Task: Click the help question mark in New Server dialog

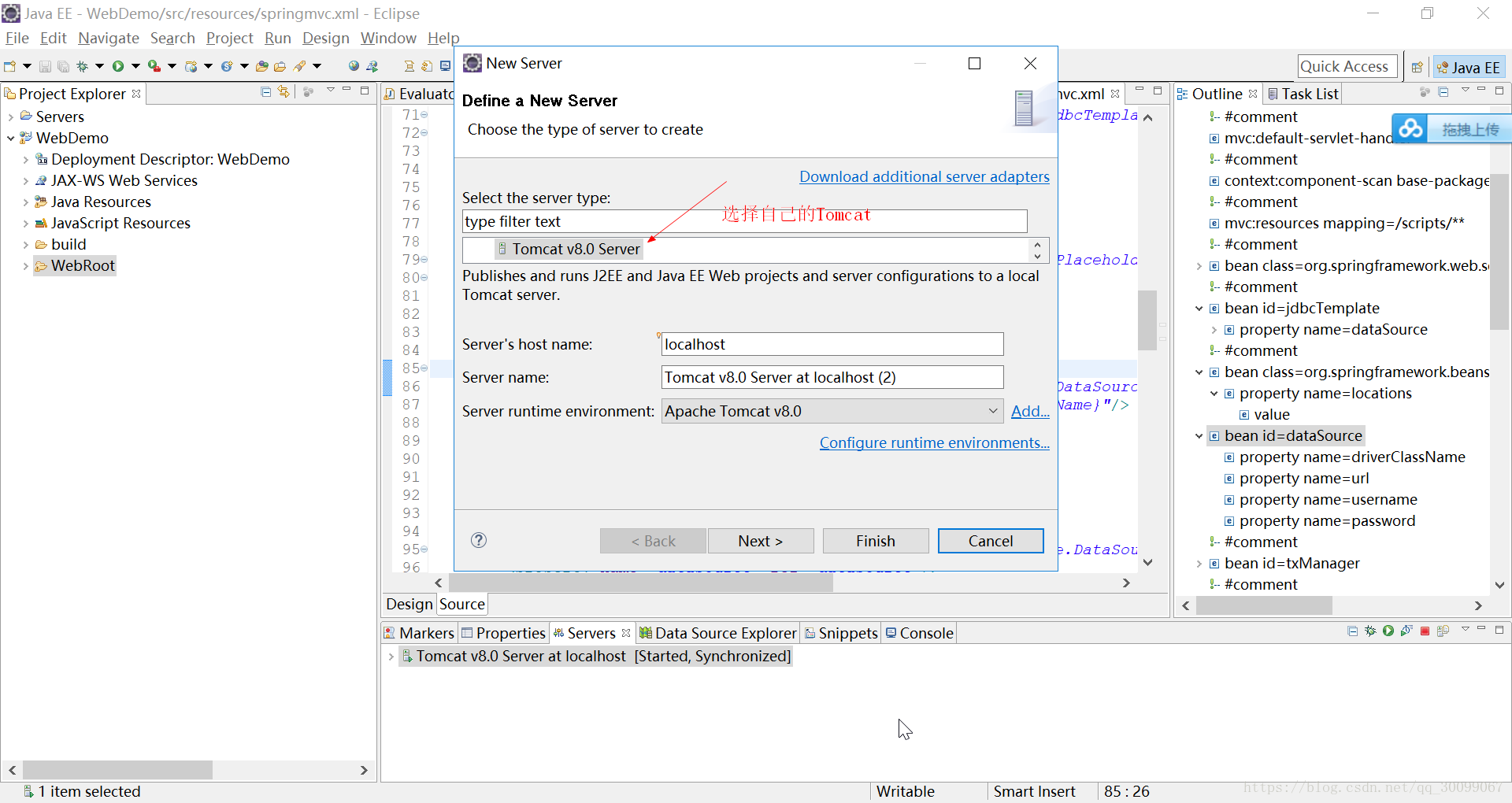Action: (479, 540)
